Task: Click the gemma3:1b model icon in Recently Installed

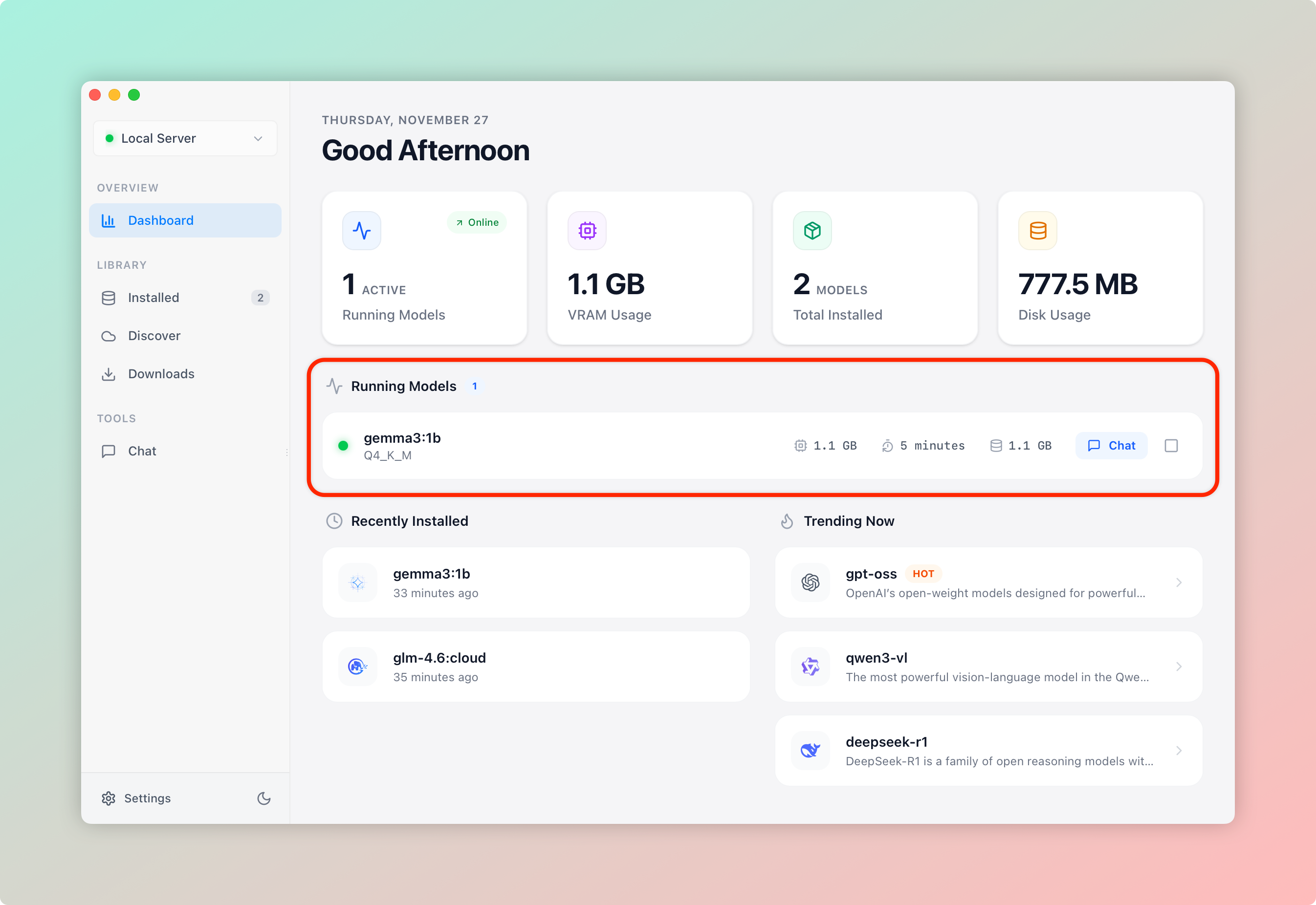Action: pos(357,582)
